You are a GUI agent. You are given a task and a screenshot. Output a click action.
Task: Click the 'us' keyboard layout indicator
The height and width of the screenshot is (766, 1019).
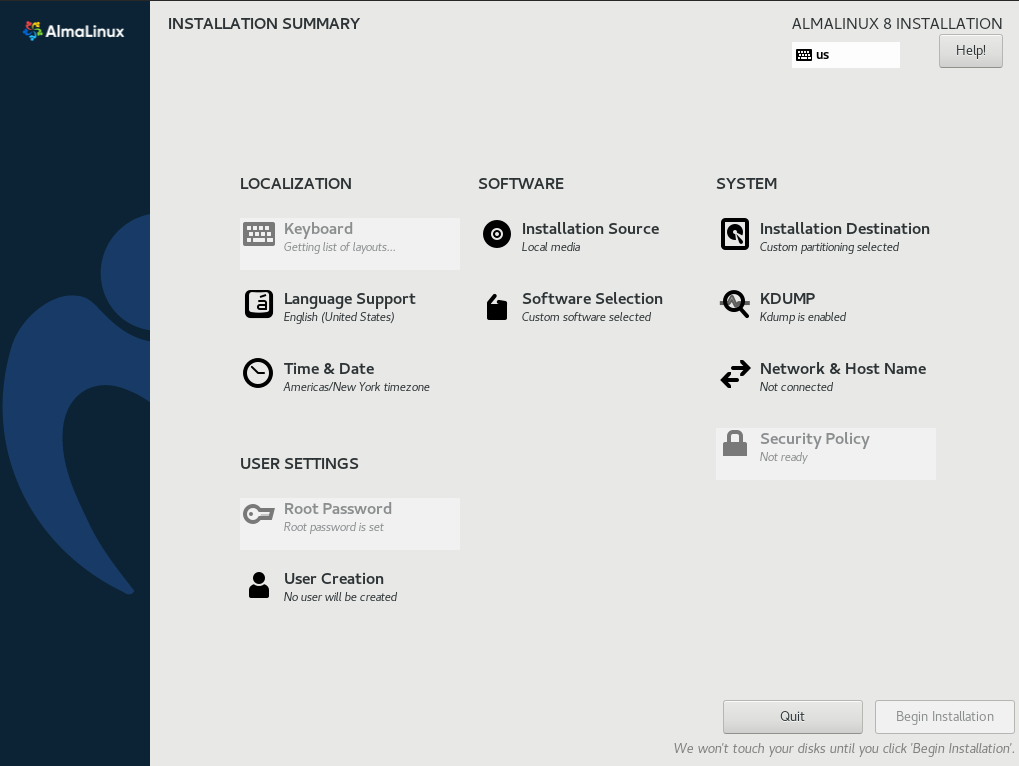[x=845, y=55]
